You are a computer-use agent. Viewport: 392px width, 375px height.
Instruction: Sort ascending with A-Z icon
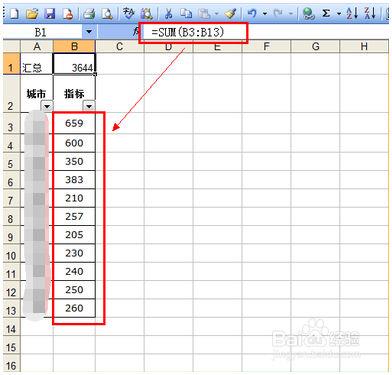(352, 13)
